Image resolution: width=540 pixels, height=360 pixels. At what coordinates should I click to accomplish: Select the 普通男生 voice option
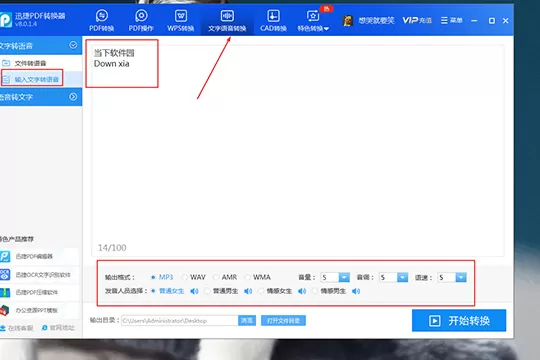[221, 291]
